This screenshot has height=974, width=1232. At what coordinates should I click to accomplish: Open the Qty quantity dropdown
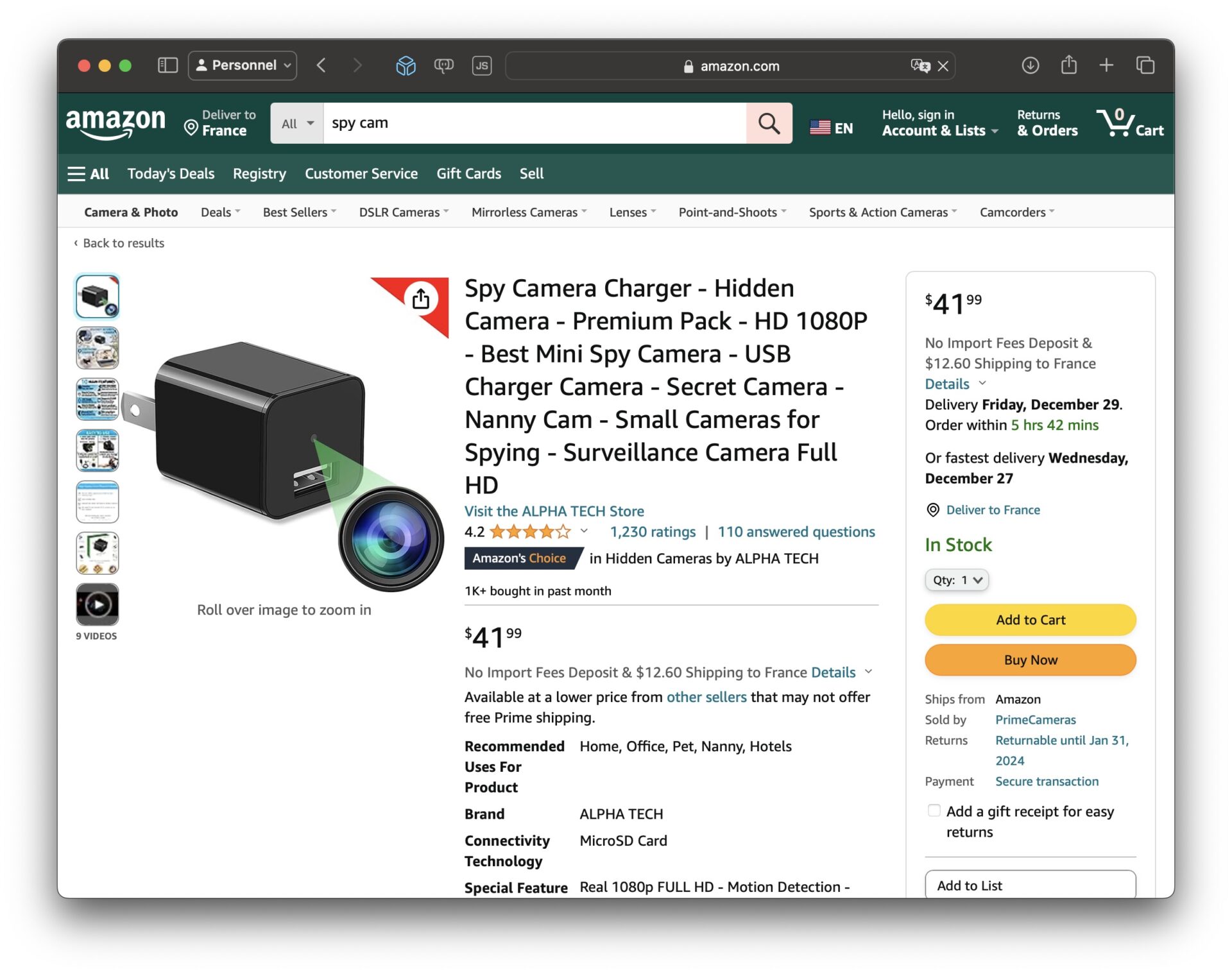click(957, 580)
